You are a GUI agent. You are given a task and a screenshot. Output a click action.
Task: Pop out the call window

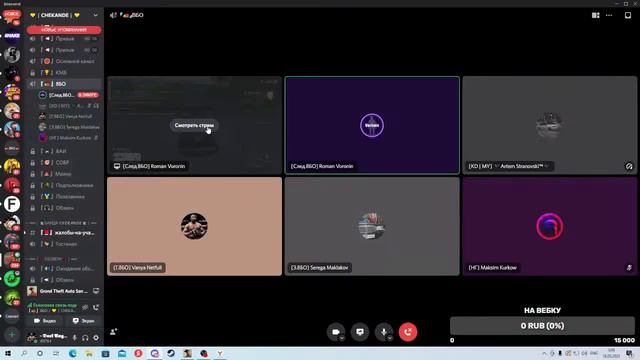pos(628,15)
